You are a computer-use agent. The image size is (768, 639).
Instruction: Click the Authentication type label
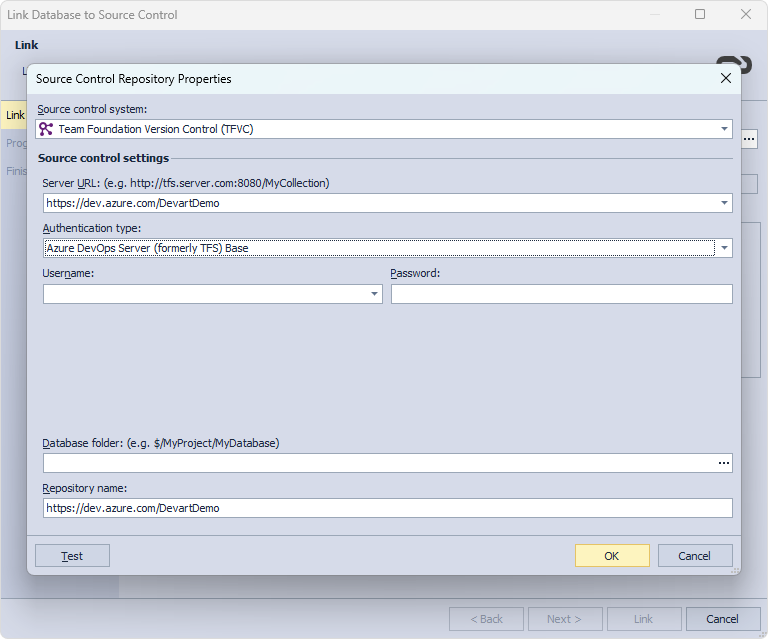click(92, 228)
